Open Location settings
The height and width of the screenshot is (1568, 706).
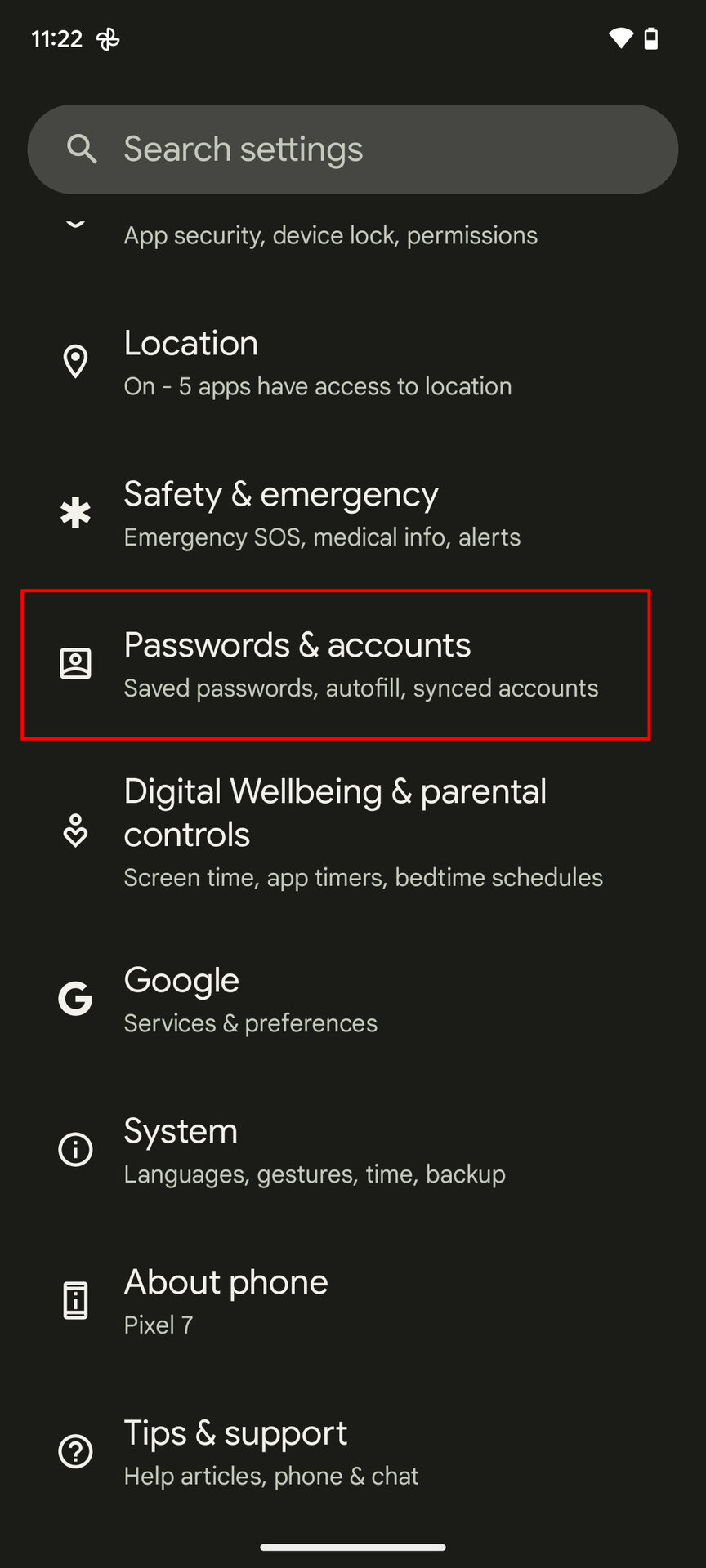click(x=353, y=363)
